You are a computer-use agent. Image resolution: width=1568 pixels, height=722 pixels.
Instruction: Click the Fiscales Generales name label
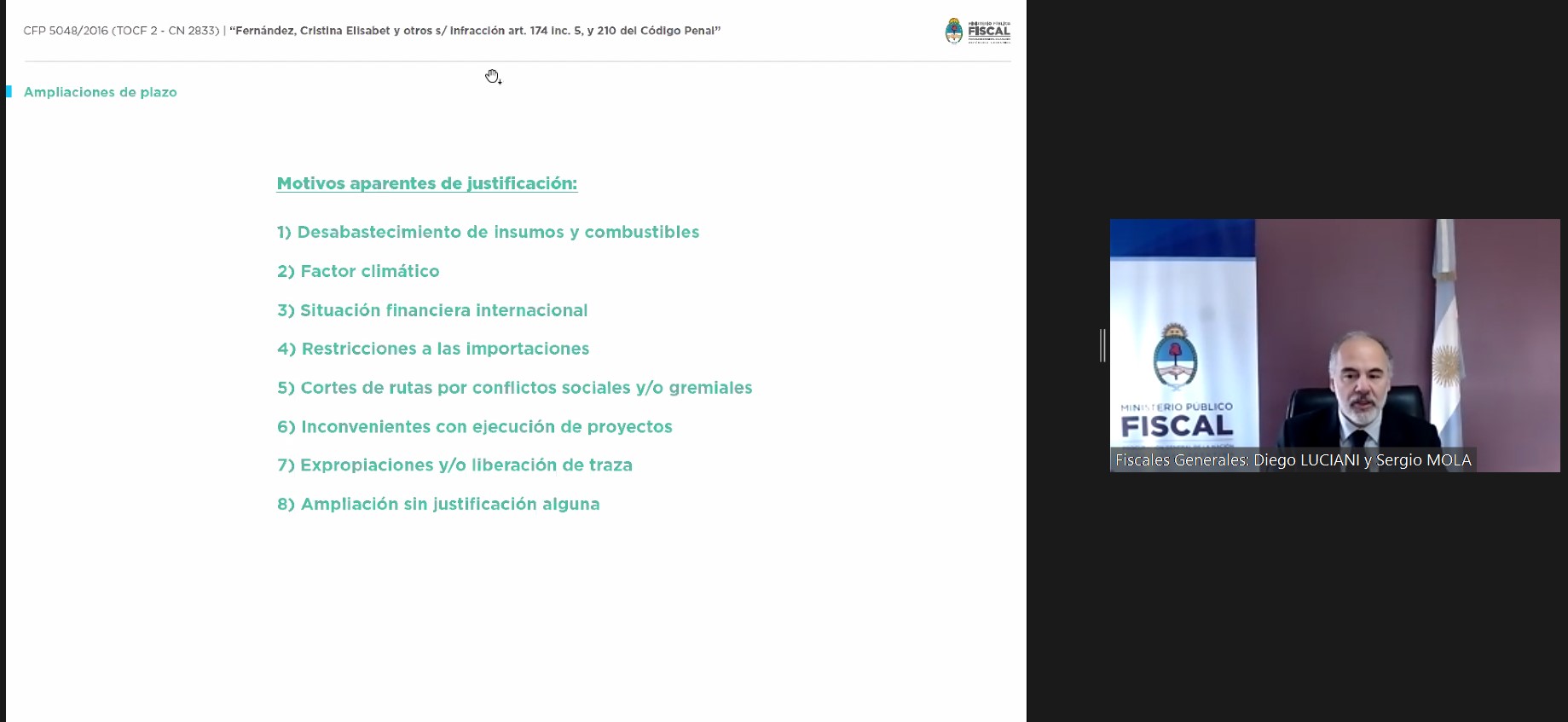click(x=1293, y=460)
